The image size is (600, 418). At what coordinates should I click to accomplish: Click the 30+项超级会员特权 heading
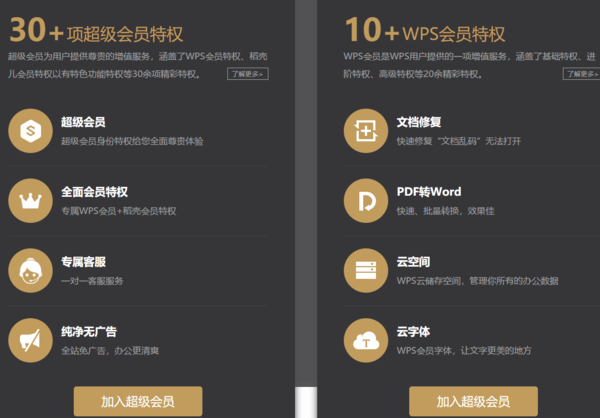click(110, 28)
